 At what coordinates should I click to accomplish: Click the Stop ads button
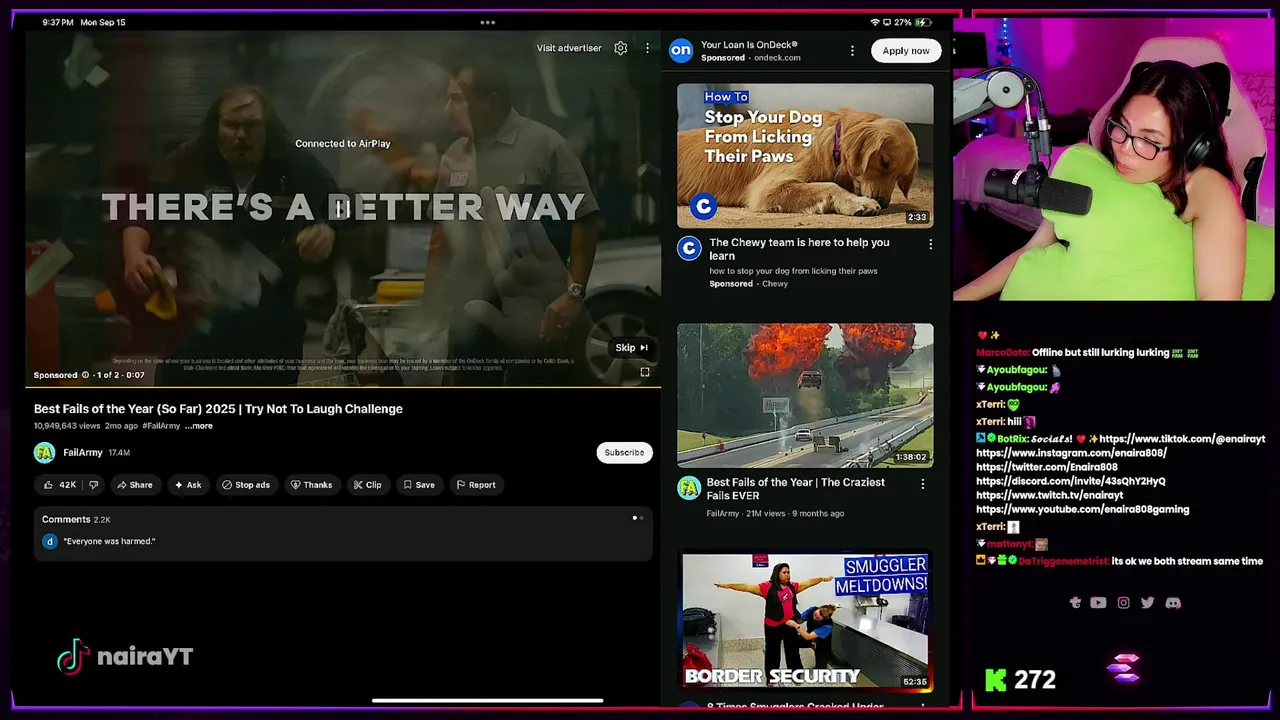click(x=246, y=485)
